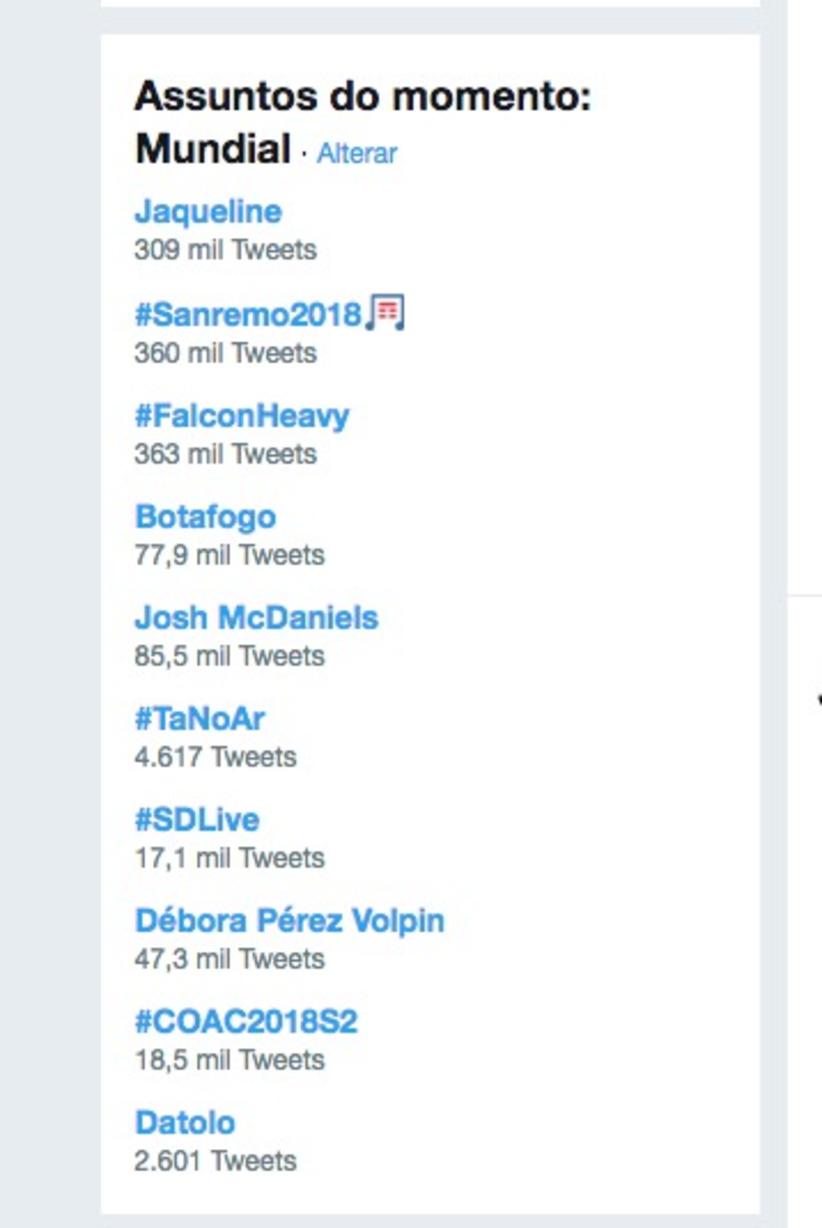Click the music note icon beside #Sanremo2018
Image resolution: width=822 pixels, height=1228 pixels.
click(385, 313)
